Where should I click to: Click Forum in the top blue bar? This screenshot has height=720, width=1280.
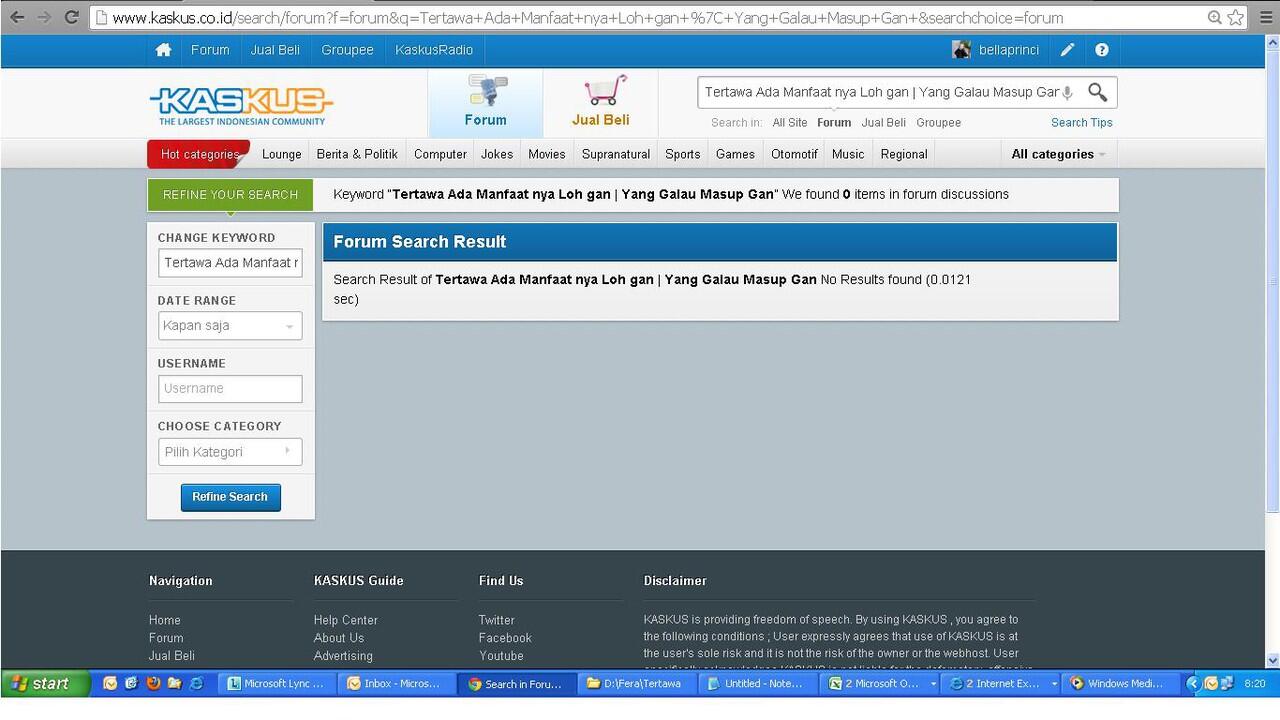210,50
